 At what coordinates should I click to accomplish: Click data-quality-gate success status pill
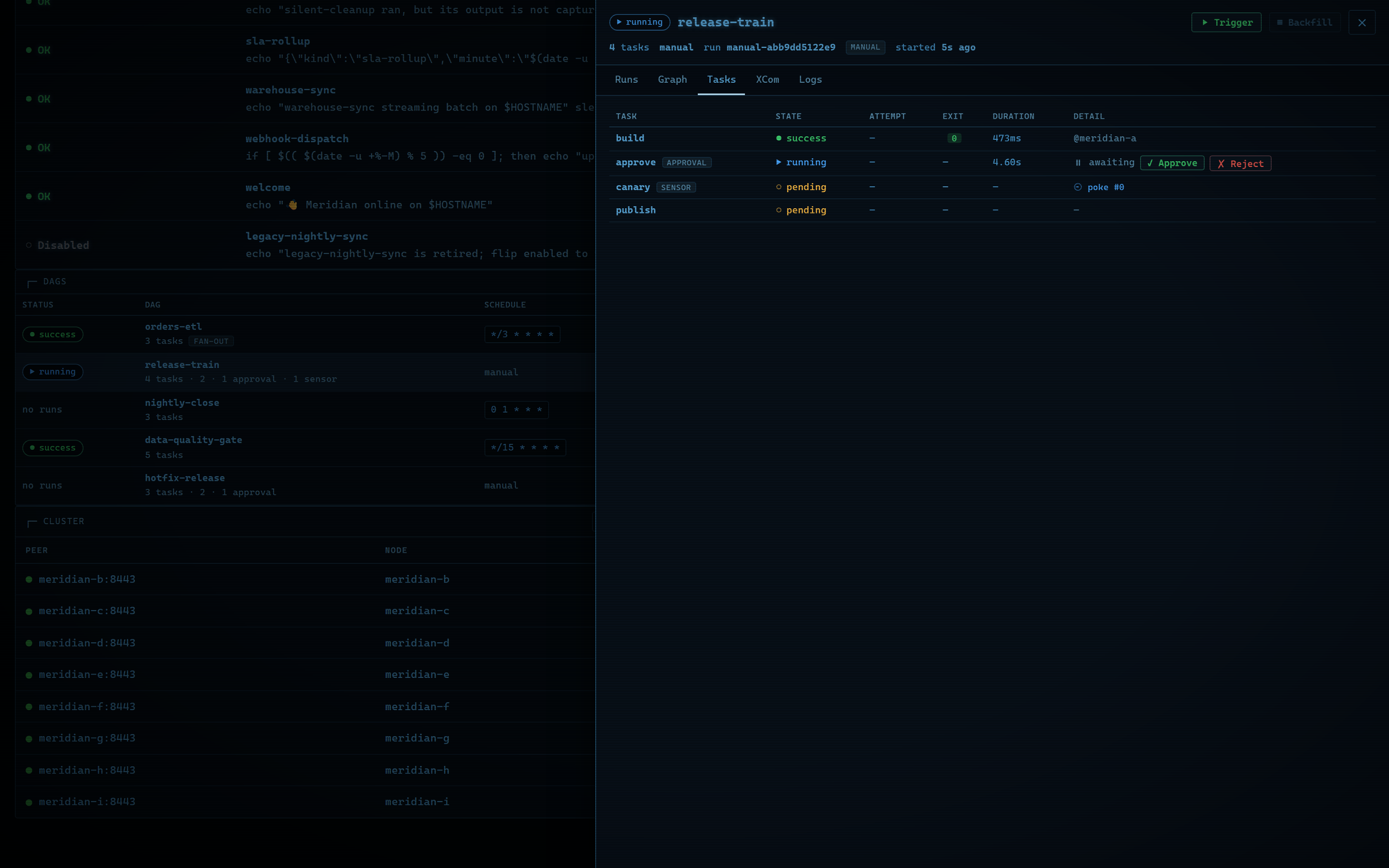53,448
